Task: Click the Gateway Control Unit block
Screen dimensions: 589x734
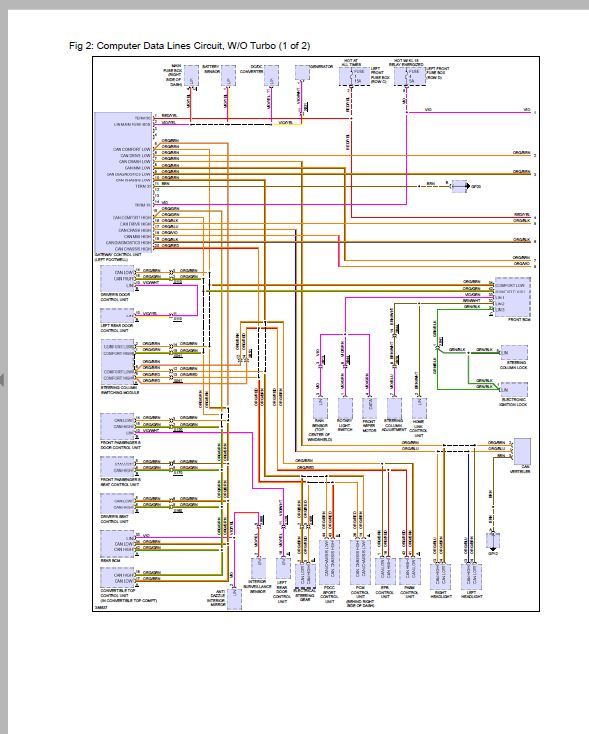Action: click(124, 183)
